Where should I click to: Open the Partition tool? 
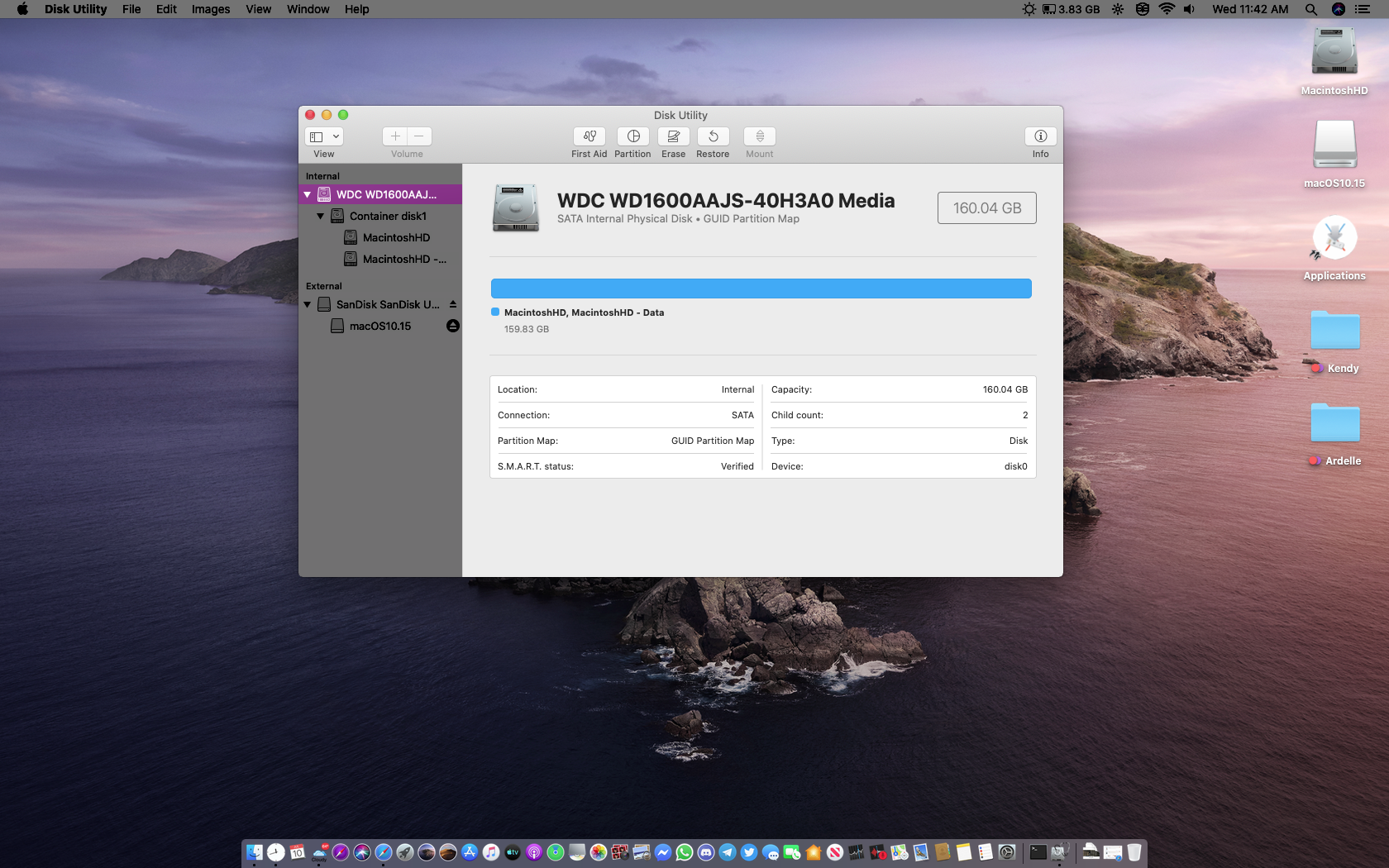[x=633, y=136]
